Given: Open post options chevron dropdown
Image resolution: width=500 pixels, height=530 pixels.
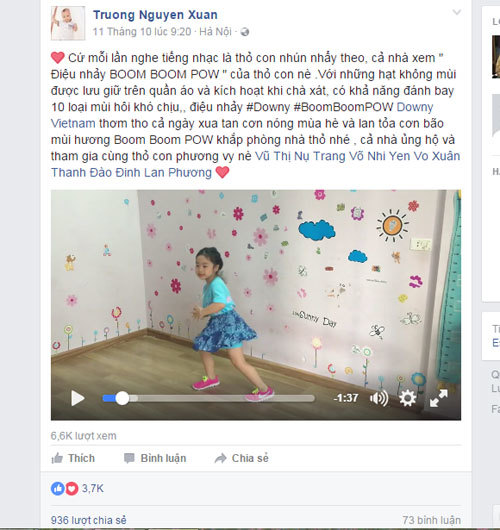Looking at the screenshot, I should pos(456,13).
